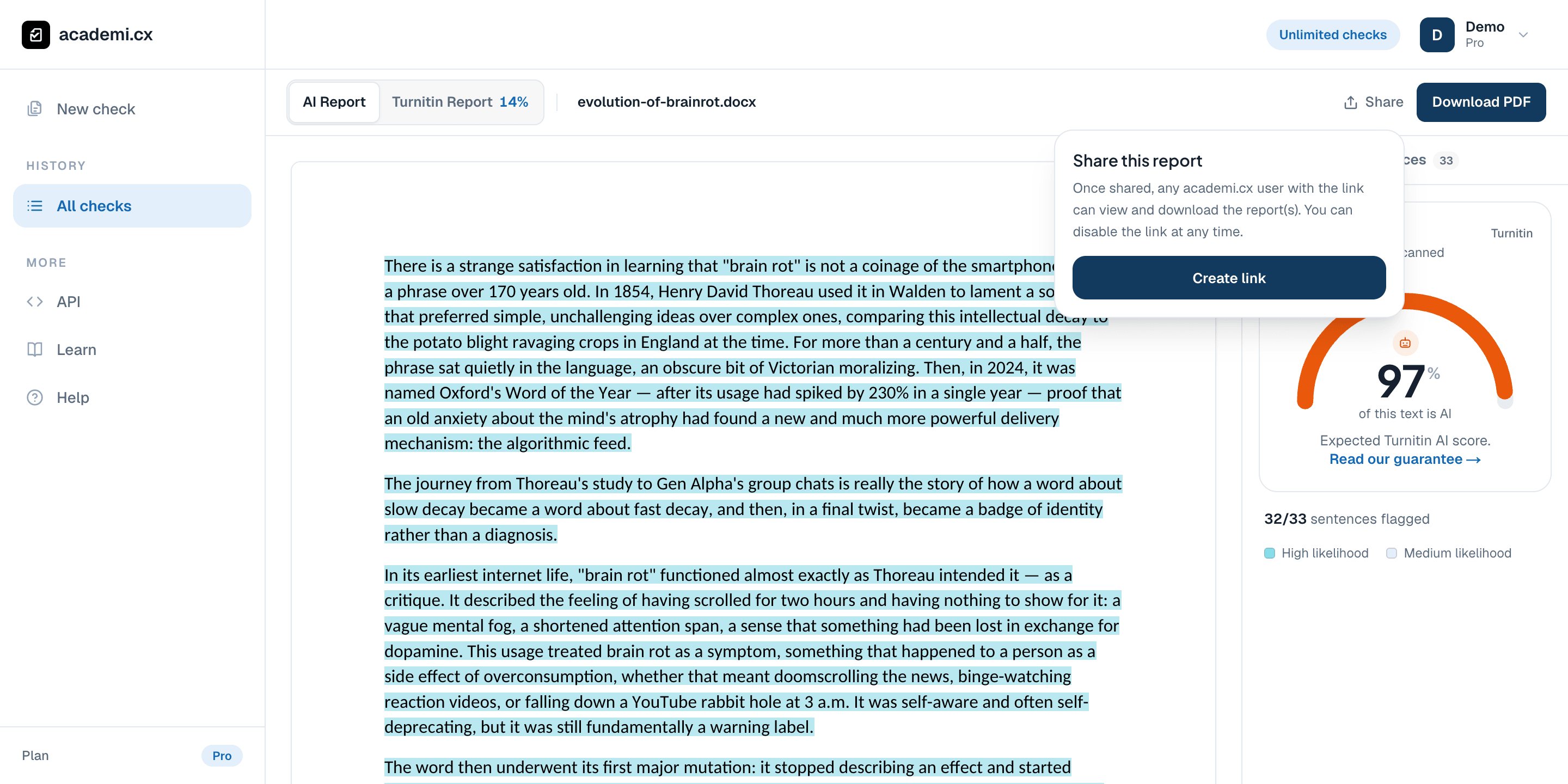
Task: Switch to the Turnitin Report 14% tab
Action: pyautogui.click(x=460, y=102)
